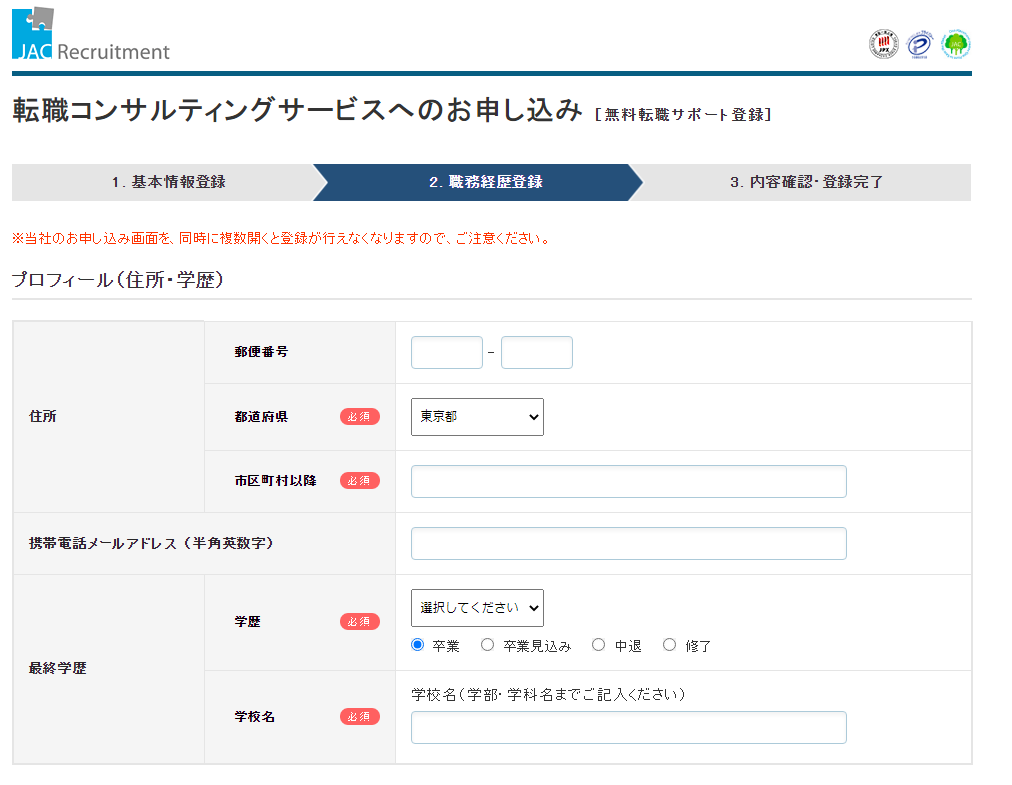Click the blue Privacy Mark badge
1012x785 pixels.
(920, 44)
